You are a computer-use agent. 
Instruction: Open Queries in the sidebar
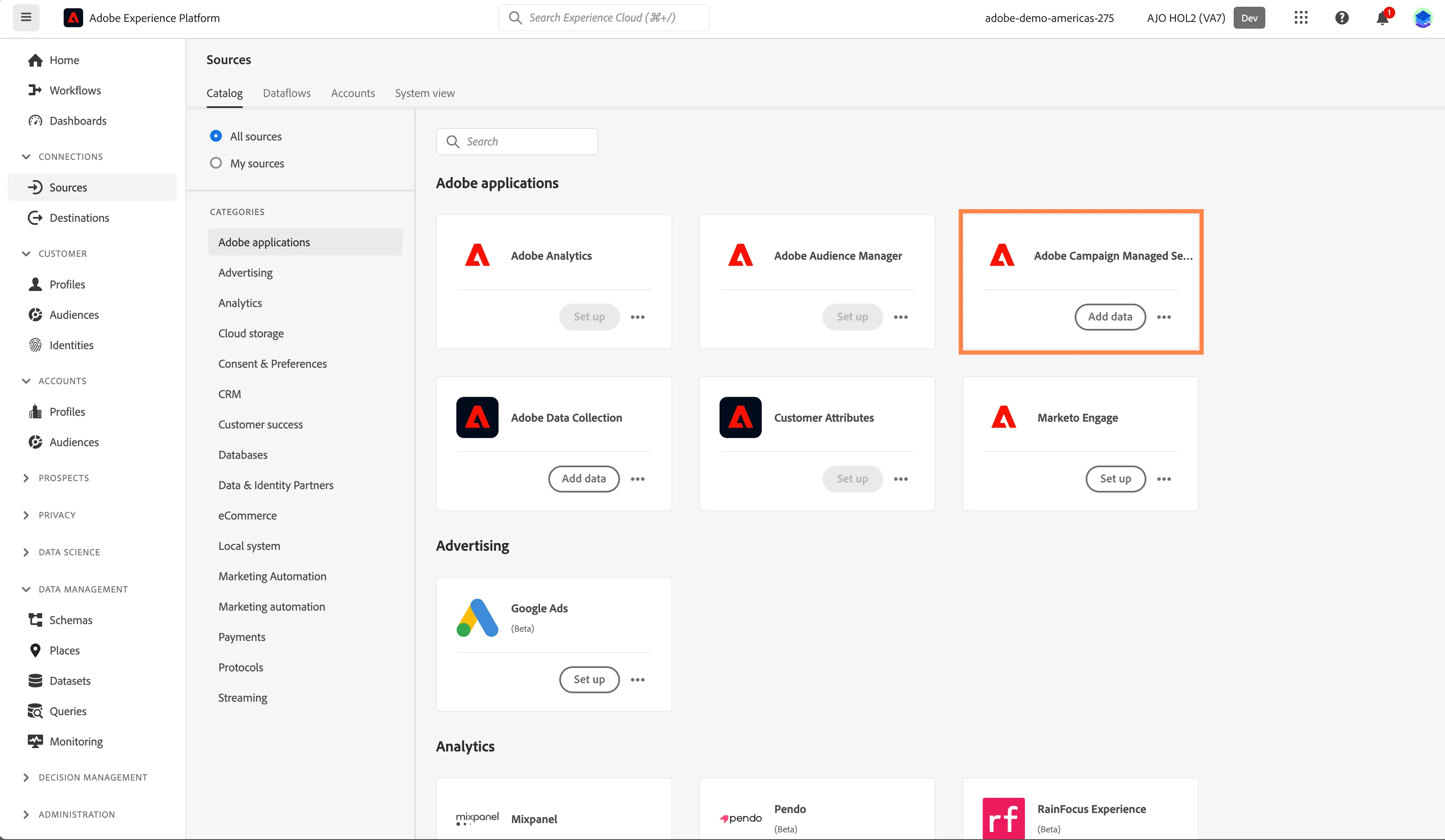(68, 711)
